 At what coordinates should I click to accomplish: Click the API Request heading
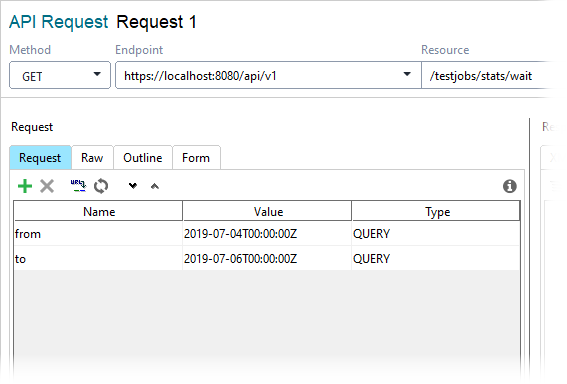[x=59, y=22]
